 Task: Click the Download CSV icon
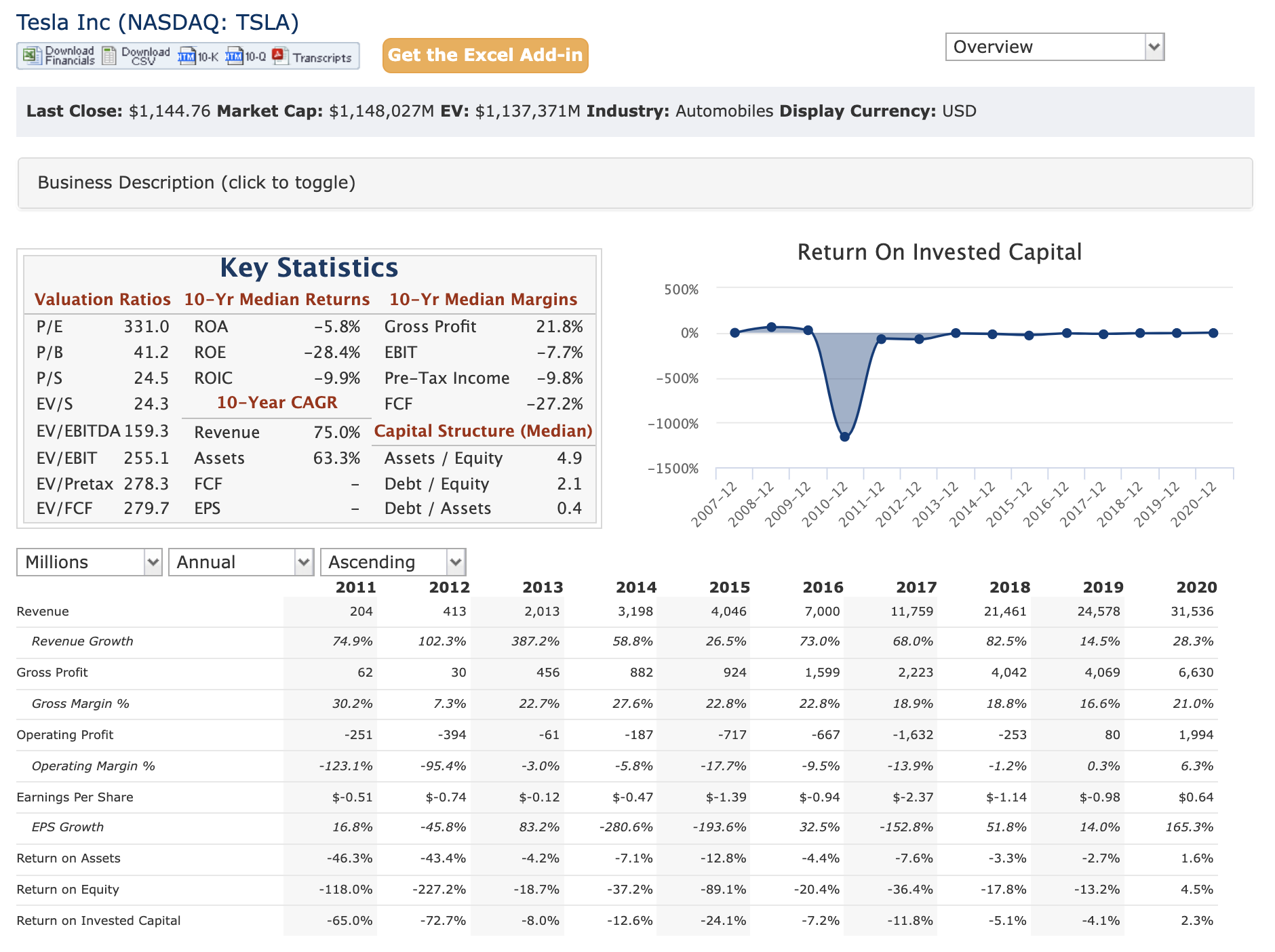tap(109, 56)
